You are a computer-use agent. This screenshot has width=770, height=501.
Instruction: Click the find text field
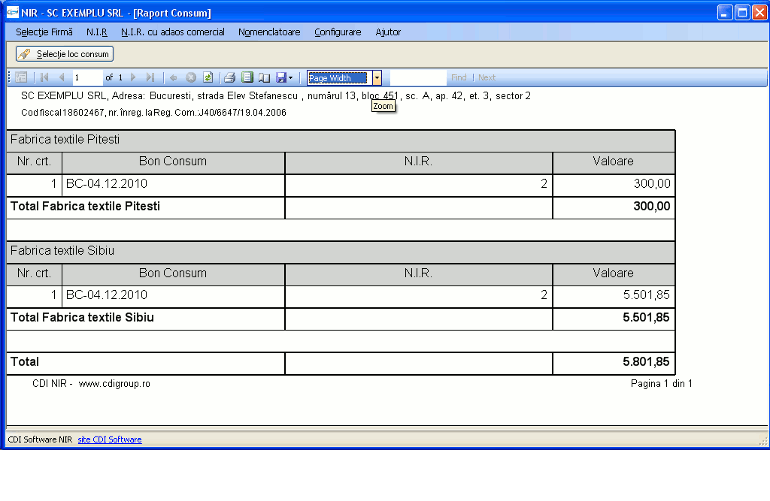click(418, 78)
